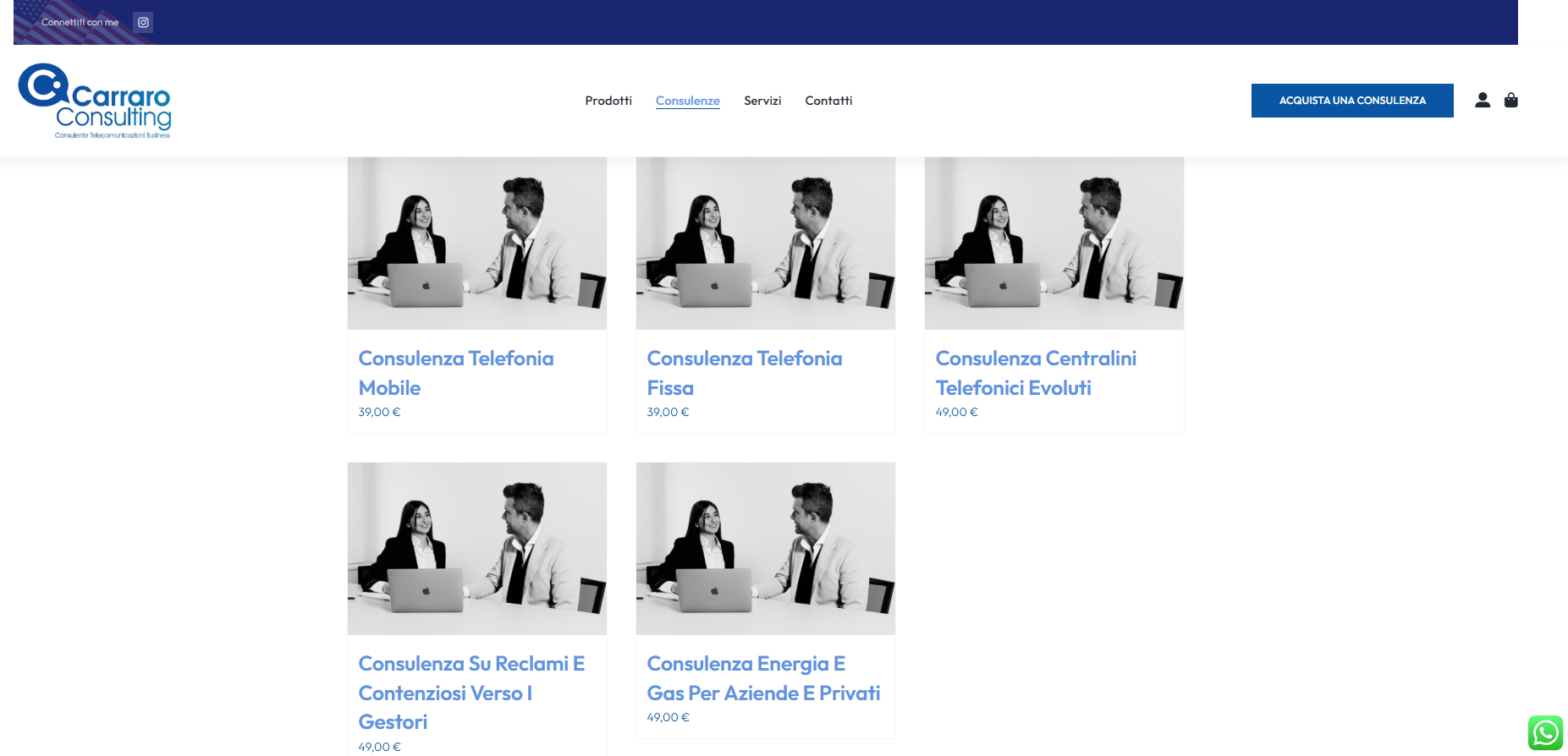Click Acquista Una Consulenza button
The image size is (1568, 756).
click(1352, 101)
